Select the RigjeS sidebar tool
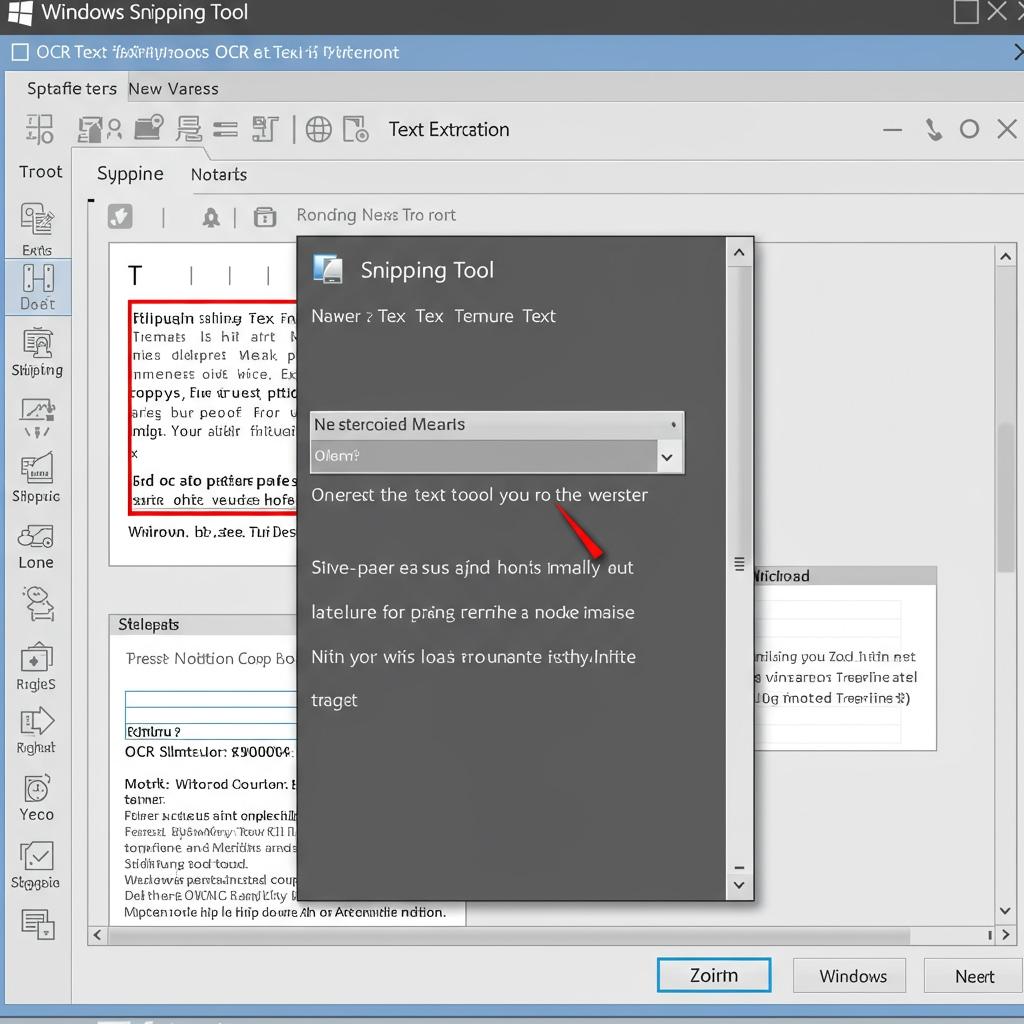This screenshot has width=1024, height=1024. [x=37, y=667]
